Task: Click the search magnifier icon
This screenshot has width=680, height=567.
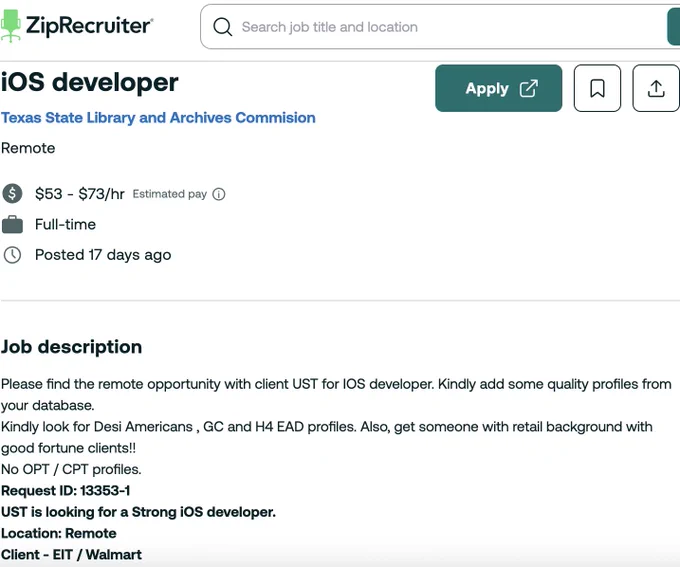Action: (223, 27)
